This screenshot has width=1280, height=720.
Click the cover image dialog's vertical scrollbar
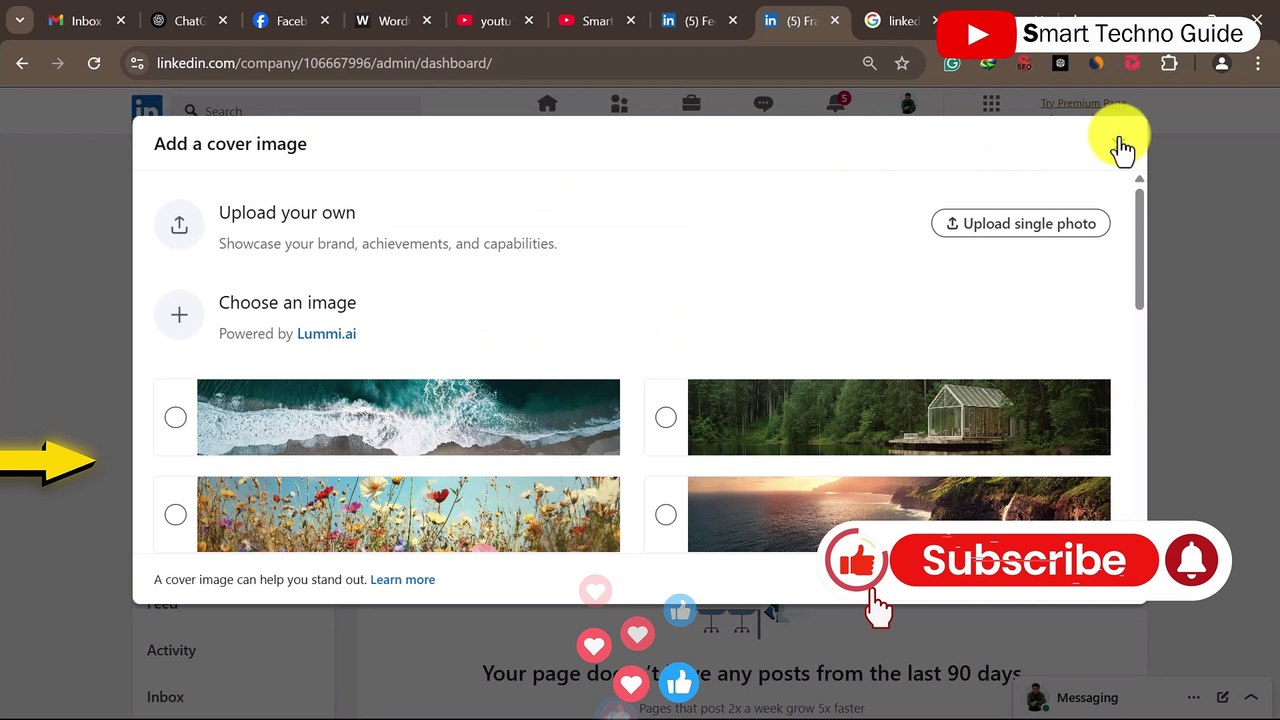(x=1139, y=248)
